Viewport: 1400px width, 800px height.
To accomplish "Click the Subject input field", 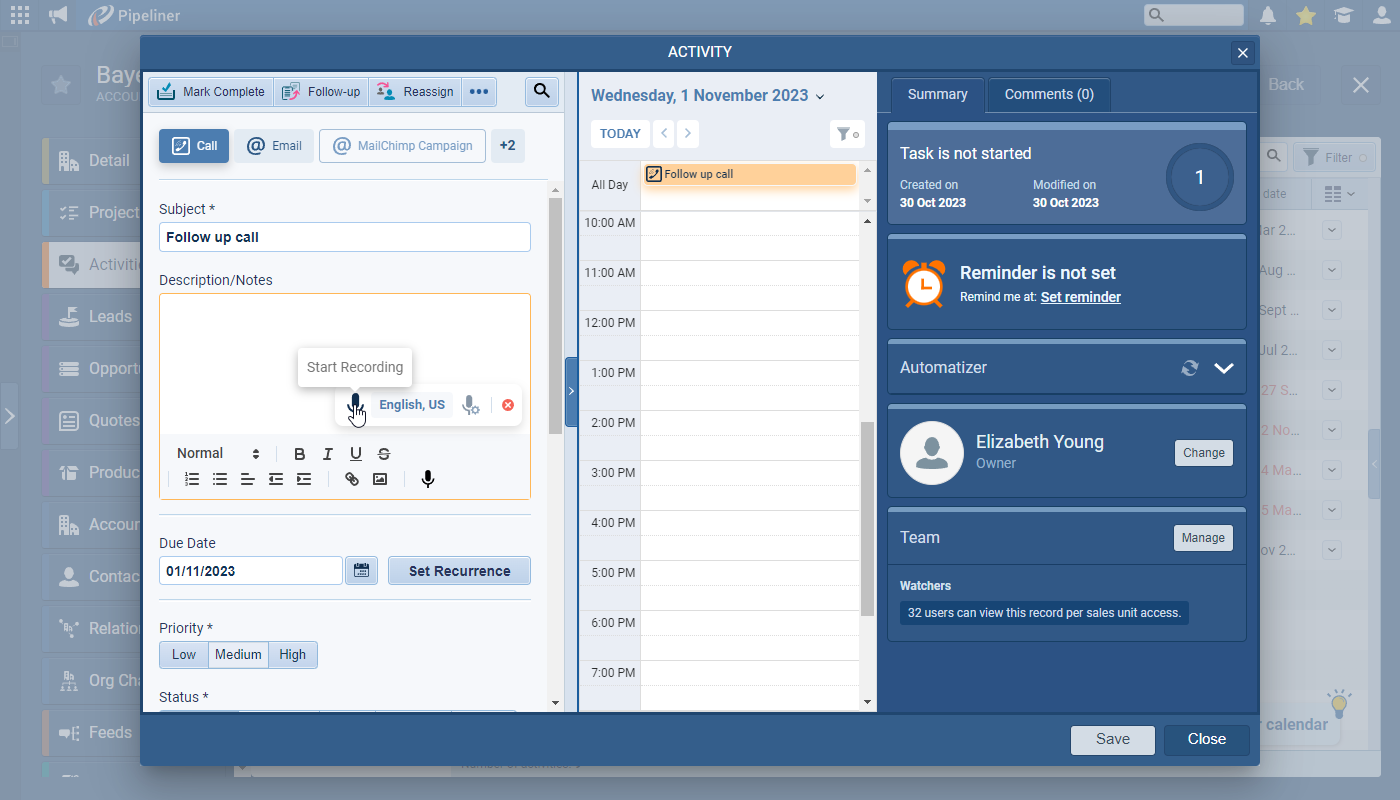I will coord(344,237).
